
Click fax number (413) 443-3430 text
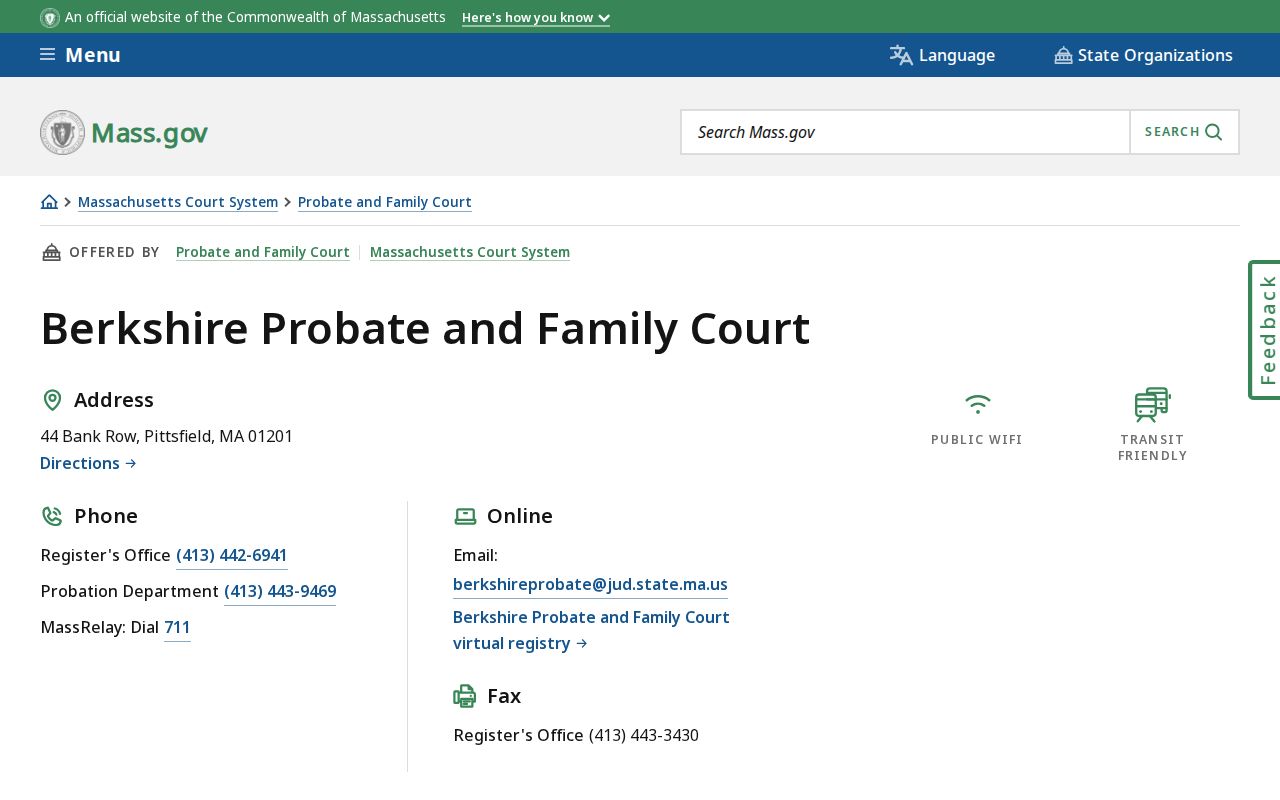(644, 735)
